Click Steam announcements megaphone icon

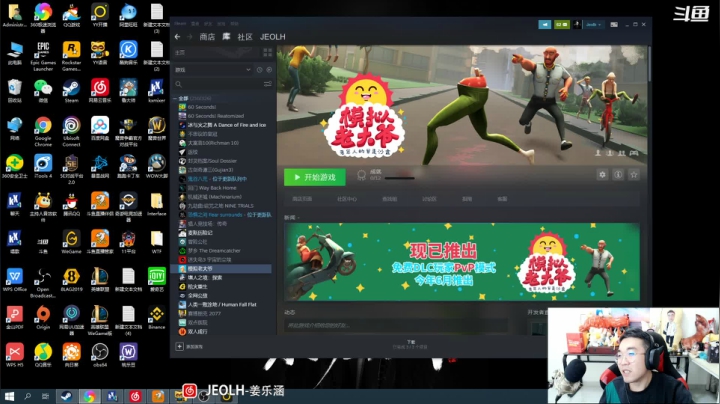[545, 24]
